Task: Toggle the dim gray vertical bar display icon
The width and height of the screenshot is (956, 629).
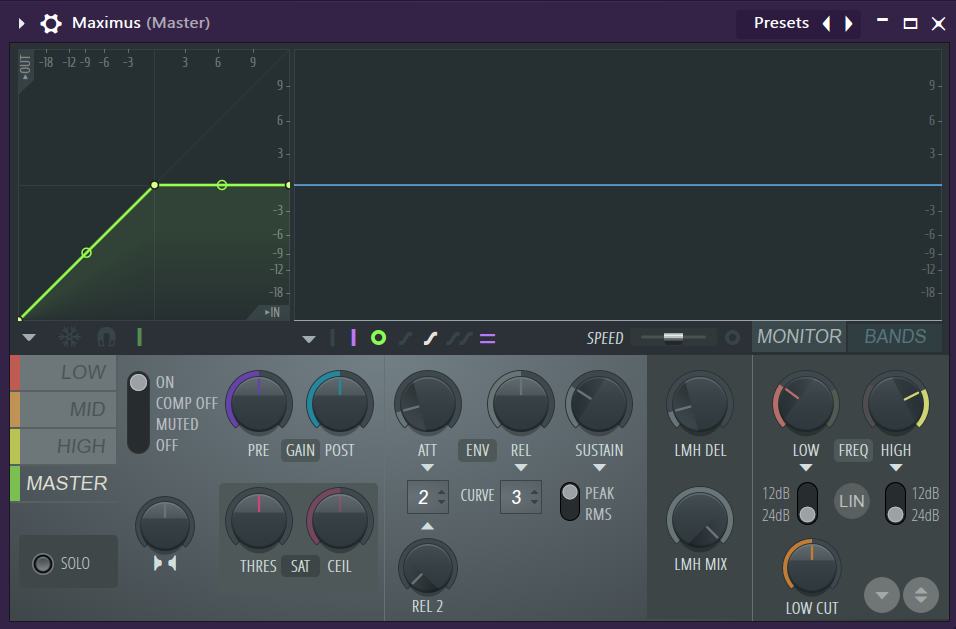Action: point(332,338)
